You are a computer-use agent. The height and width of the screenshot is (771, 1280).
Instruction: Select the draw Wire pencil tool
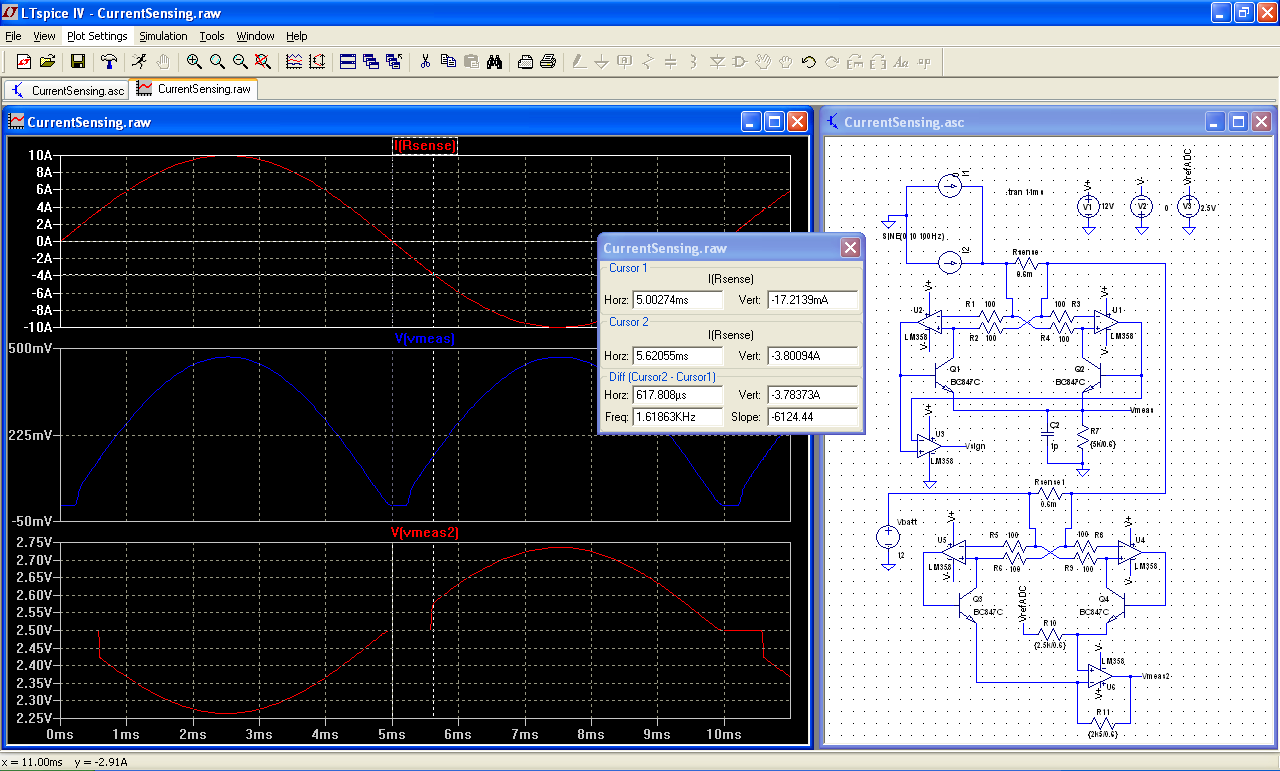pyautogui.click(x=579, y=62)
